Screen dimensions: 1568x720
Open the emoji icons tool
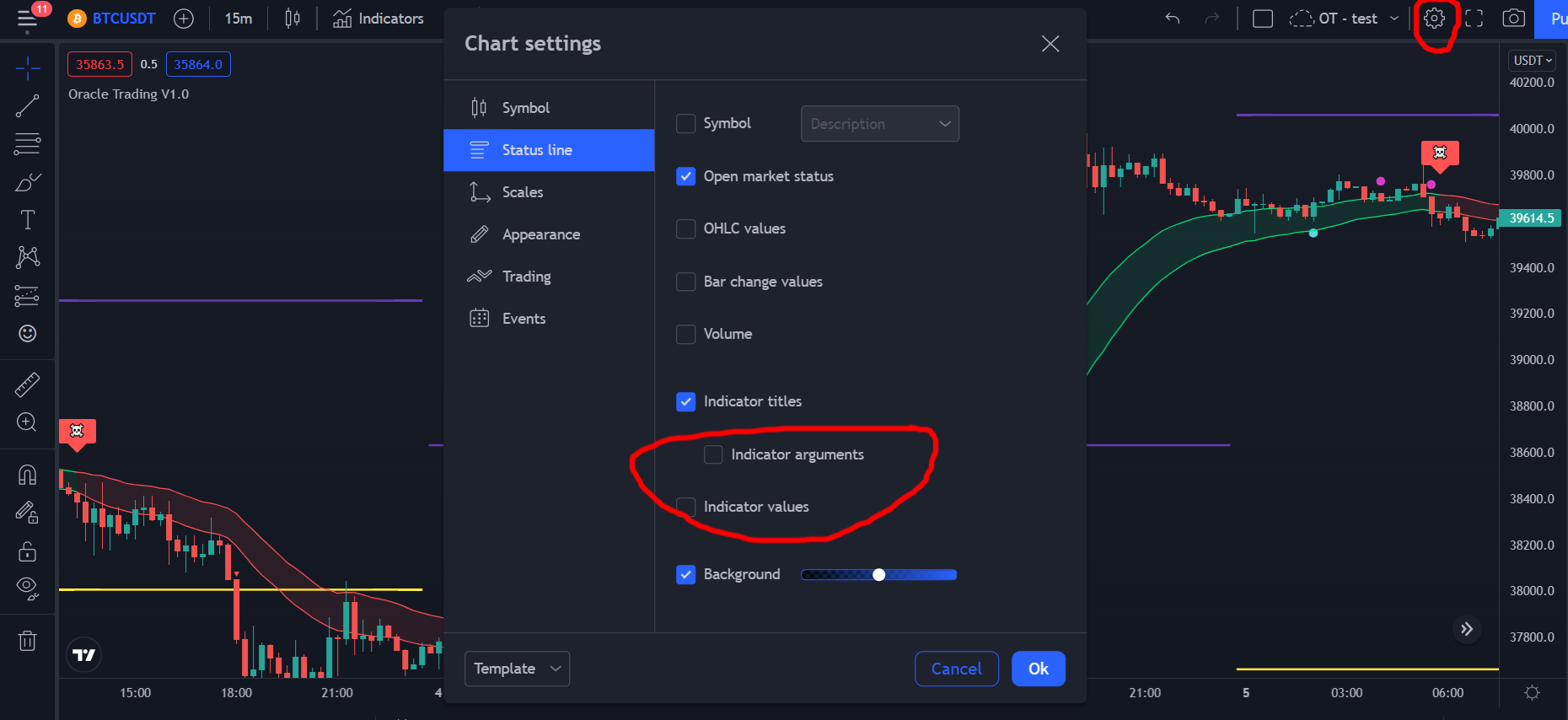27,334
